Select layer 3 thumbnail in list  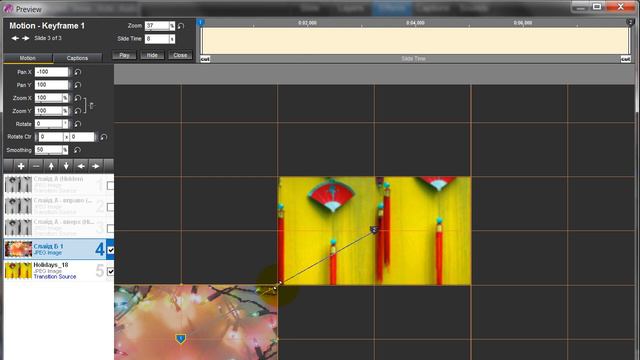pyautogui.click(x=18, y=228)
